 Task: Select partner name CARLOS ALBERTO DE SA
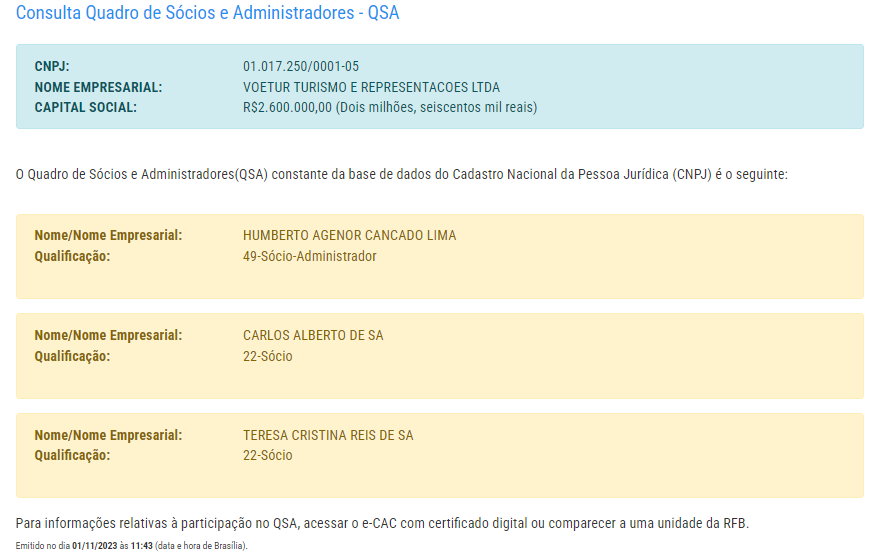(x=313, y=336)
